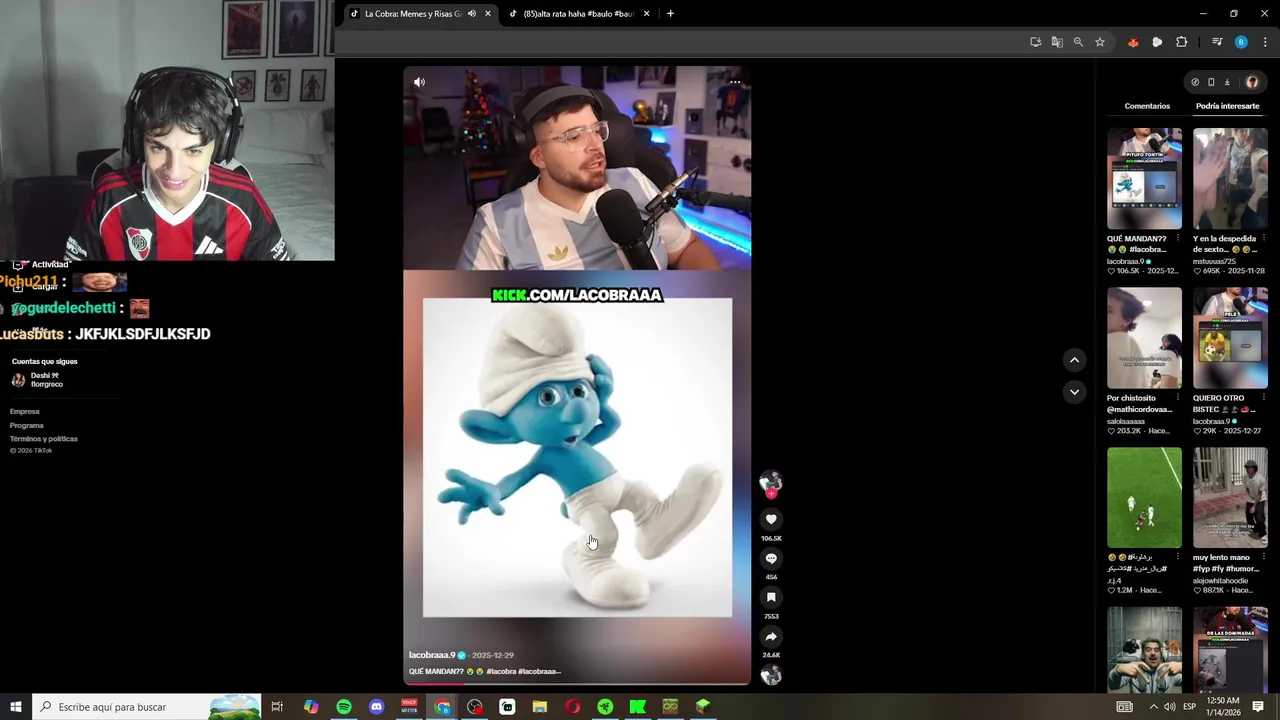The image size is (1280, 720).
Task: Go to next video with down chevron
Action: [x=1074, y=392]
